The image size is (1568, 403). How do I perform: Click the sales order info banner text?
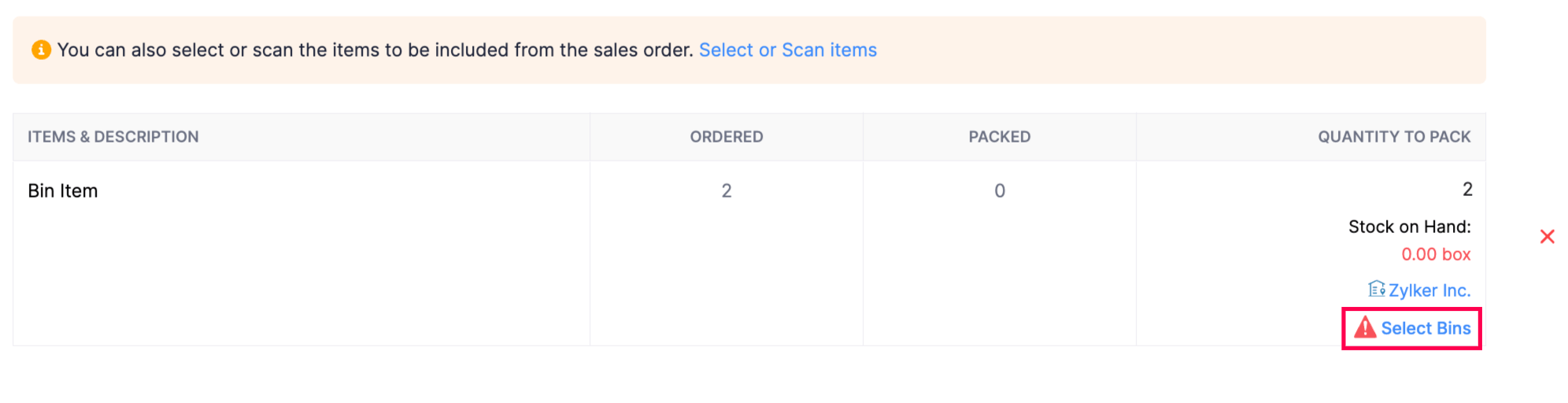pyautogui.click(x=375, y=50)
